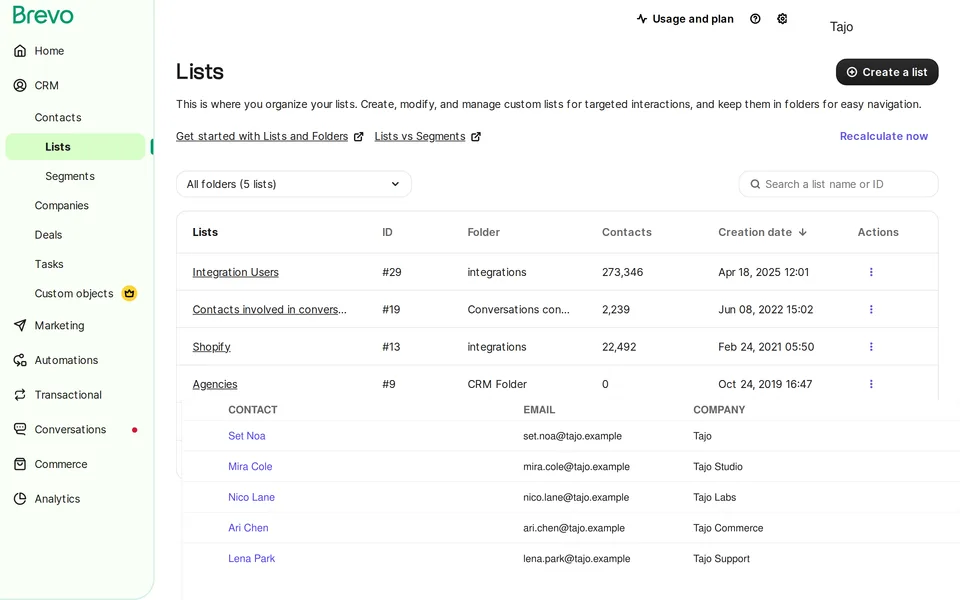960x600 pixels.
Task: Open contact Mira Cole
Action: (x=250, y=467)
